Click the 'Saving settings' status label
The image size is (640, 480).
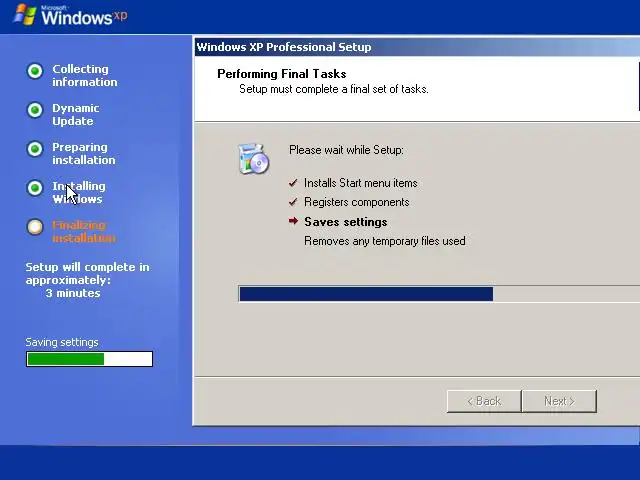[x=62, y=342]
